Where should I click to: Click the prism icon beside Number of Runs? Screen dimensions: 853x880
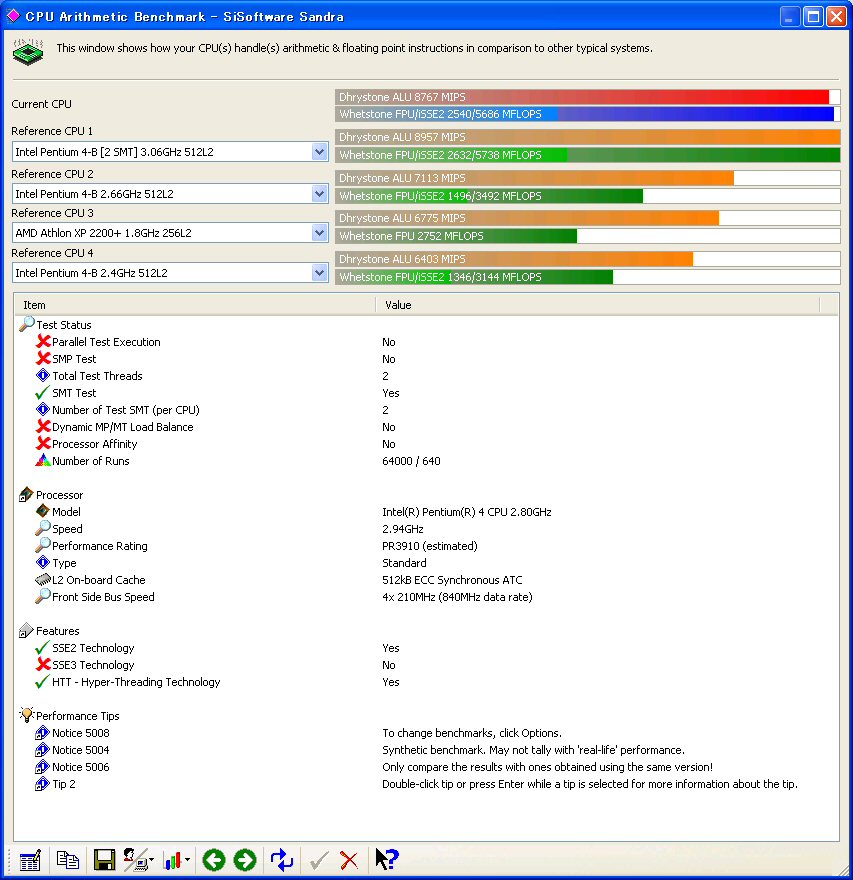[43, 460]
